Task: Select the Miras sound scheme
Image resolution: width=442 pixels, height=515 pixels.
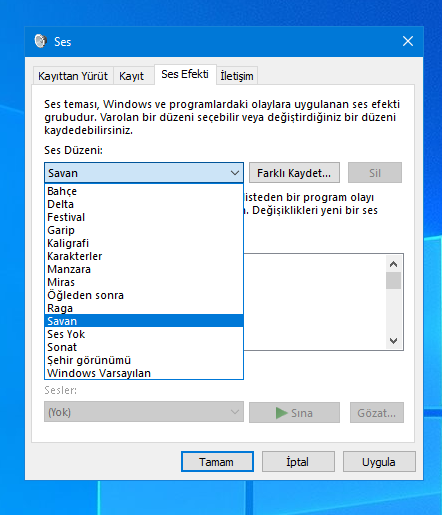Action: click(x=144, y=282)
